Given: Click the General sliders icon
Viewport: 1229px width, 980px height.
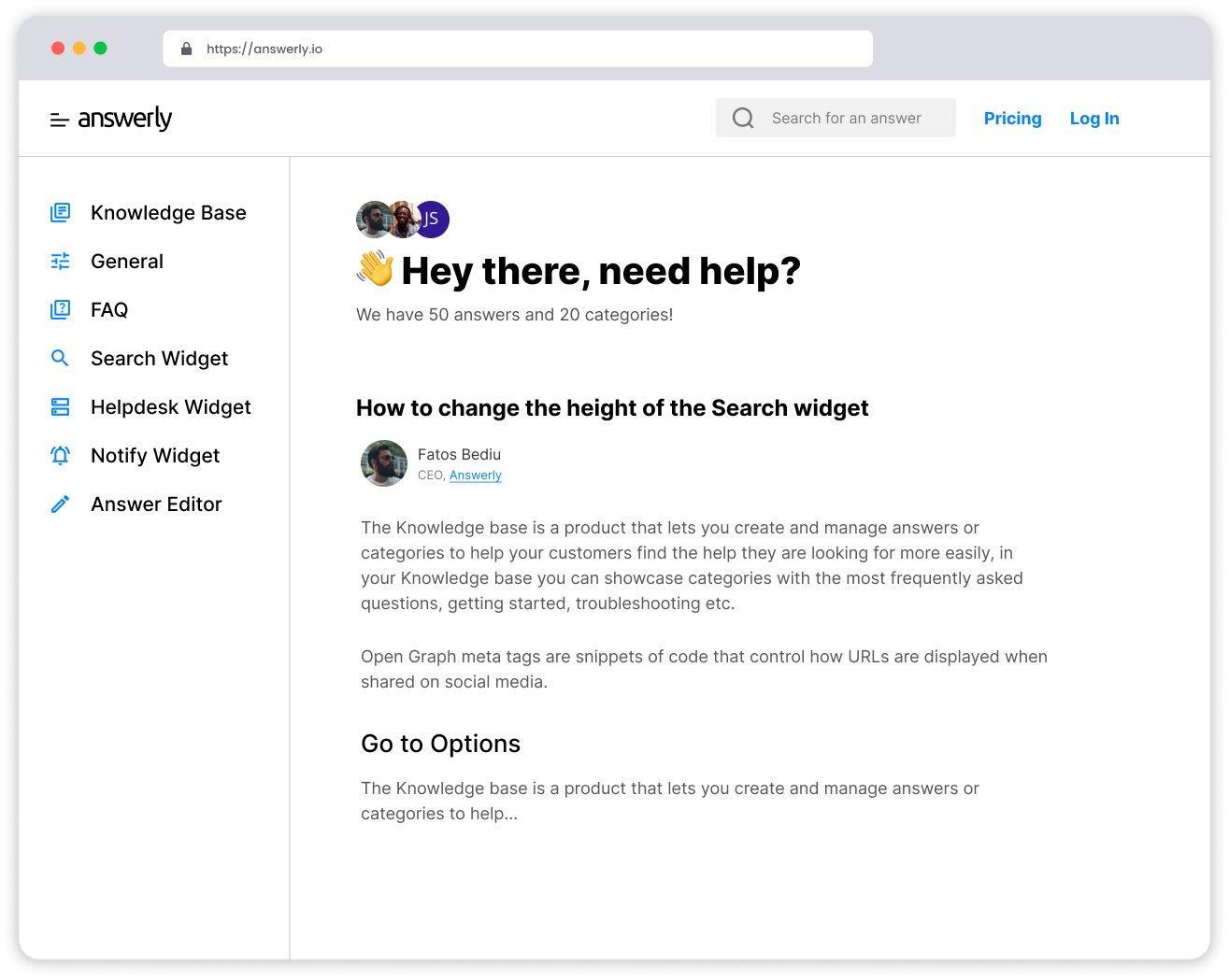Looking at the screenshot, I should click(60, 262).
